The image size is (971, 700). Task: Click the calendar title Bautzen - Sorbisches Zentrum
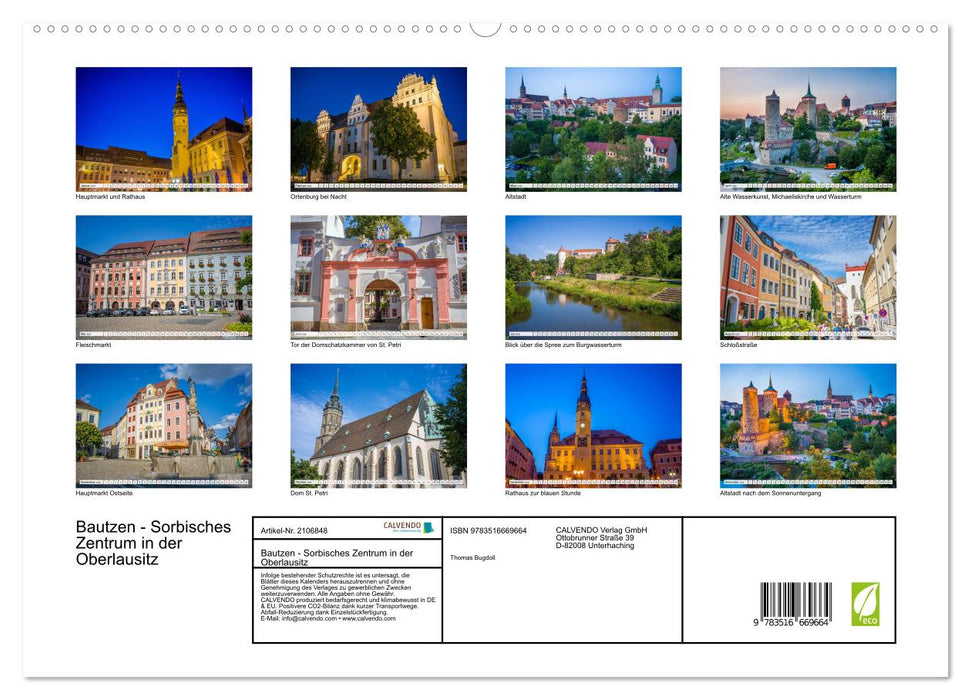coord(152,543)
